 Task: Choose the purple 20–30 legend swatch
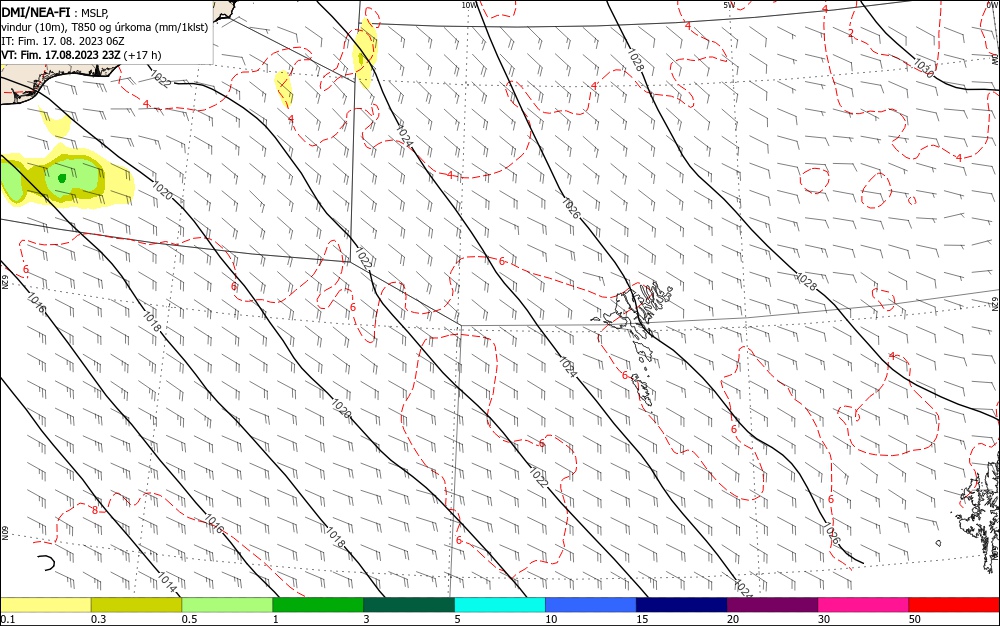[772, 605]
